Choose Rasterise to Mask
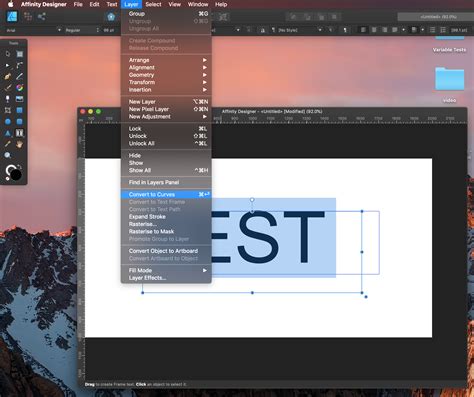The height and width of the screenshot is (397, 474). (x=166, y=231)
